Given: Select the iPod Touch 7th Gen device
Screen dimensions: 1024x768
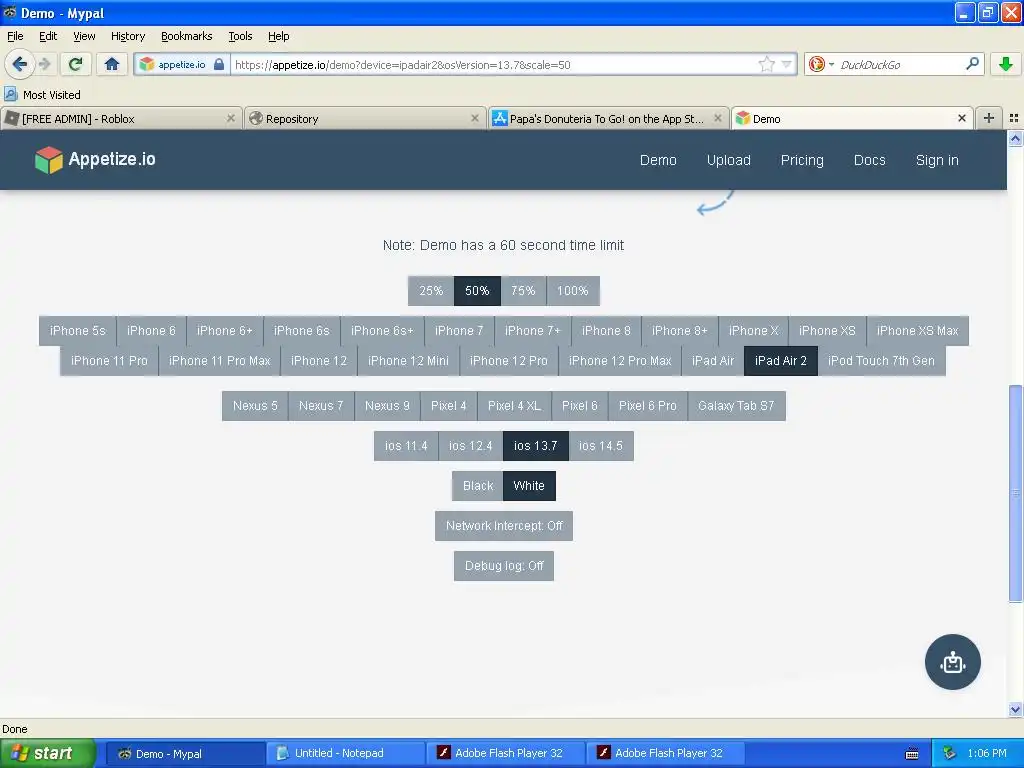Looking at the screenshot, I should click(x=881, y=360).
